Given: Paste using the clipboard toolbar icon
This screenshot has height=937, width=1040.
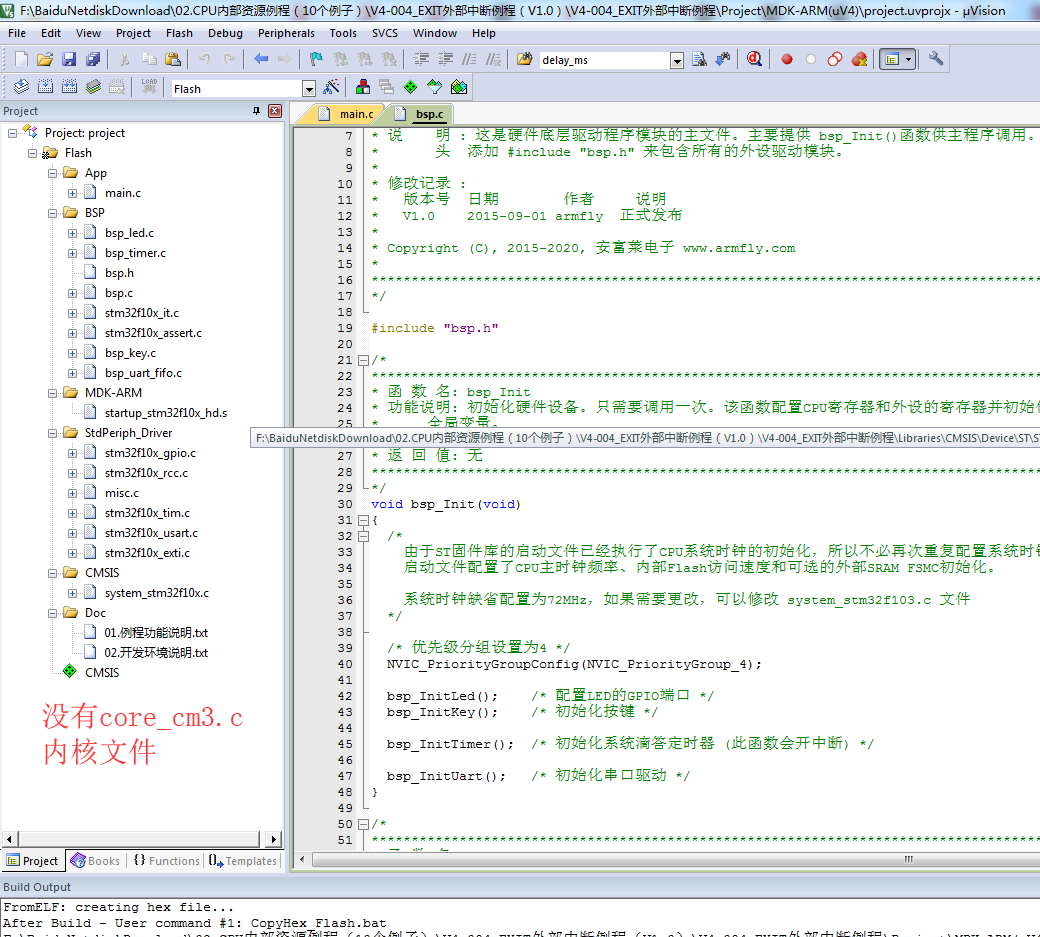Looking at the screenshot, I should pyautogui.click(x=172, y=60).
